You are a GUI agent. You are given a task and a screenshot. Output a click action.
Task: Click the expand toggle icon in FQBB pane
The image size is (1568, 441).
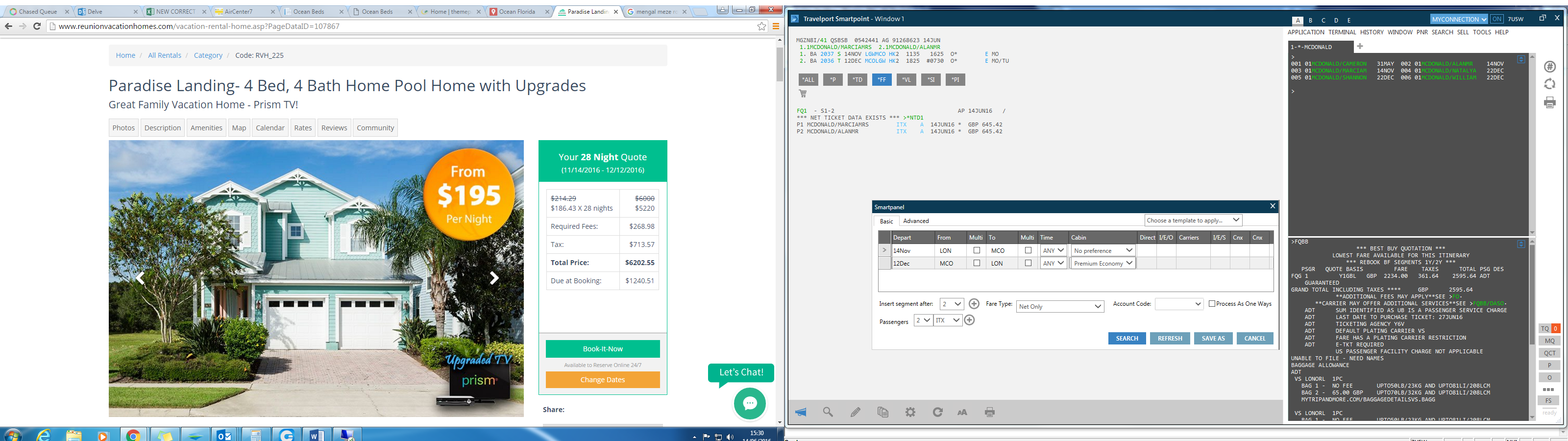pos(1521,244)
